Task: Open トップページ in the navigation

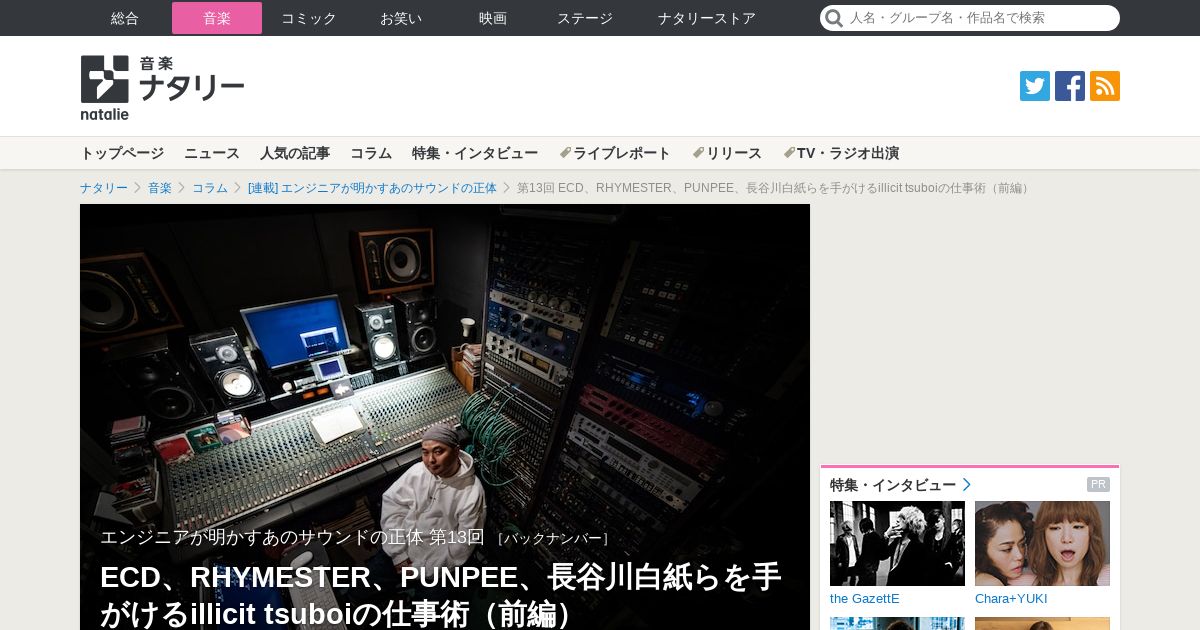Action: (x=122, y=153)
